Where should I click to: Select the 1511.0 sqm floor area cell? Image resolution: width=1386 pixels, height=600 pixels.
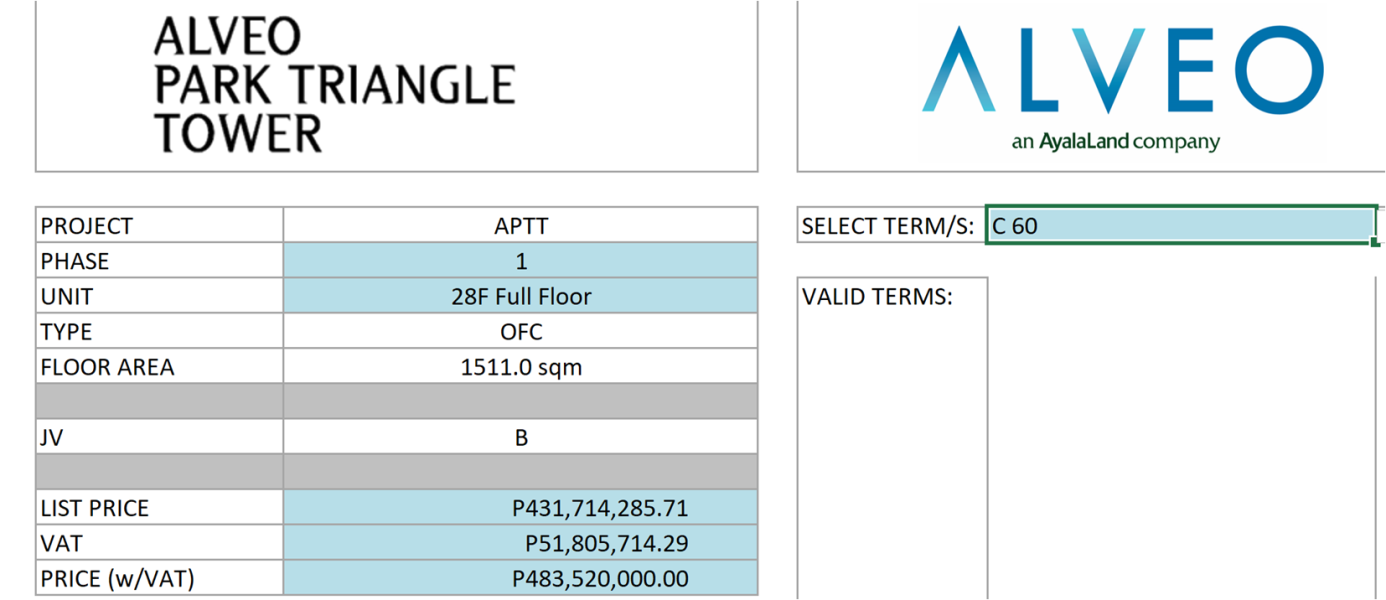(520, 366)
